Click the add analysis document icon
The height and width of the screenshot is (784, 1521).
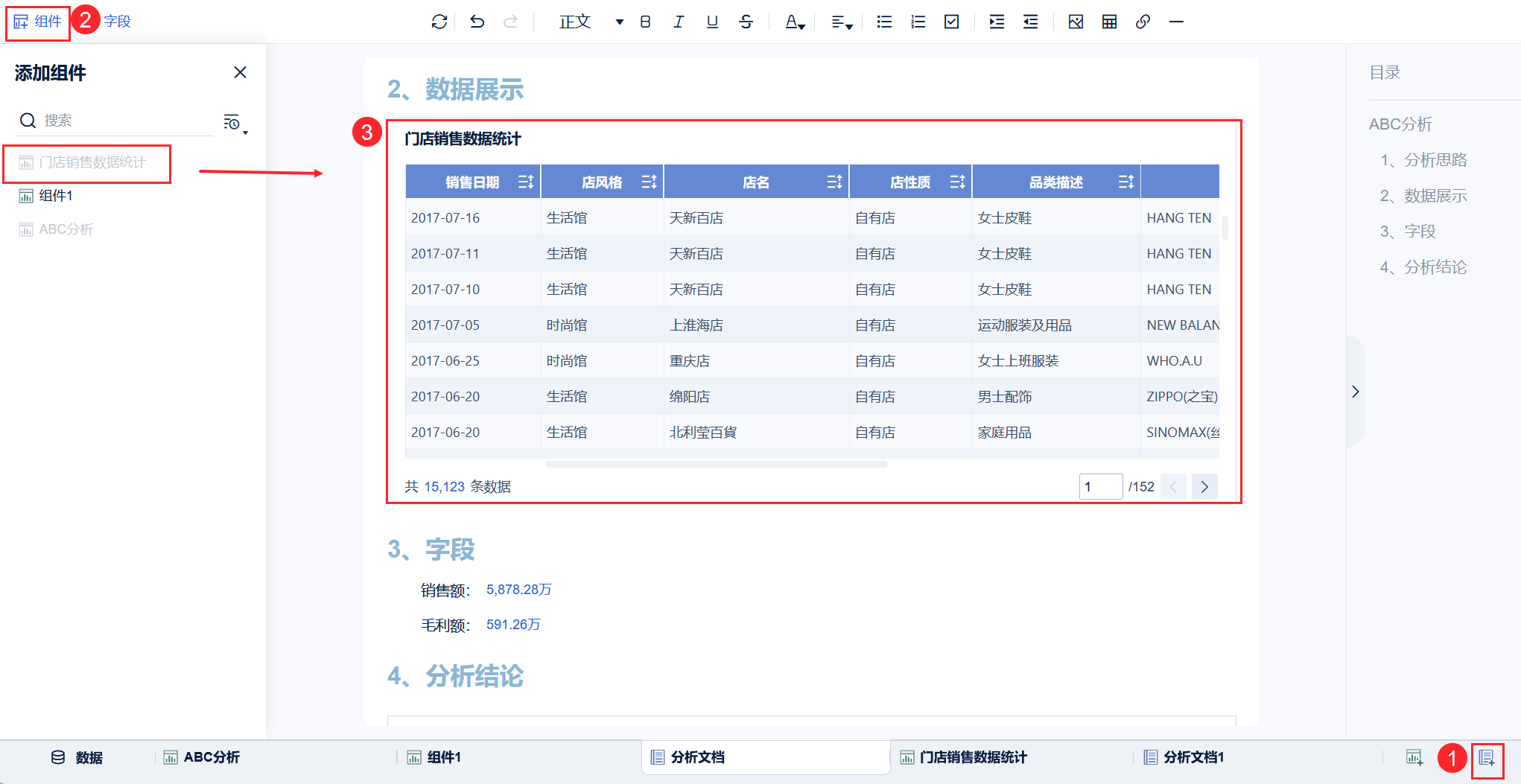click(x=1487, y=758)
